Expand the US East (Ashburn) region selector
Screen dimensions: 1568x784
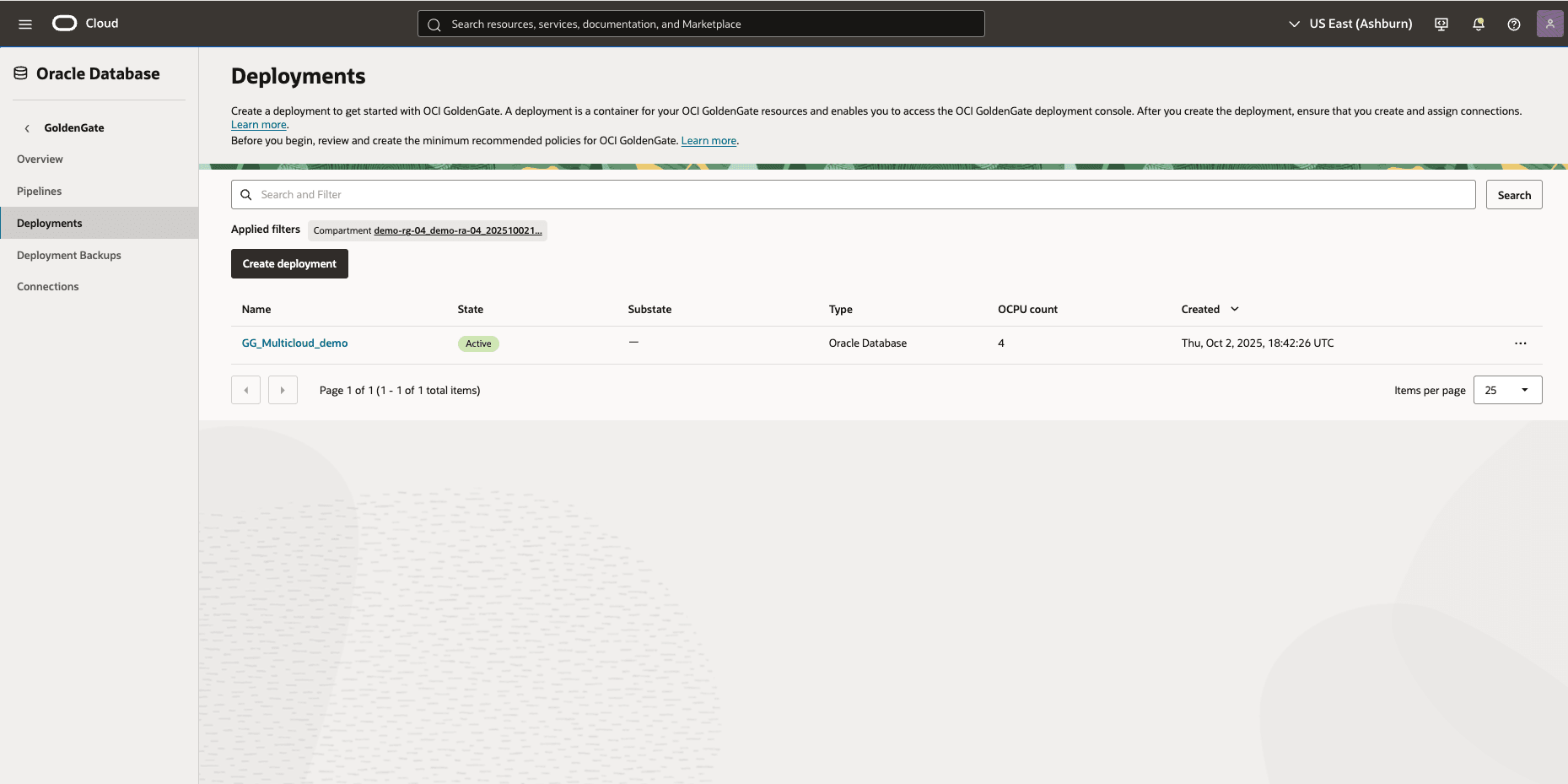[1295, 24]
